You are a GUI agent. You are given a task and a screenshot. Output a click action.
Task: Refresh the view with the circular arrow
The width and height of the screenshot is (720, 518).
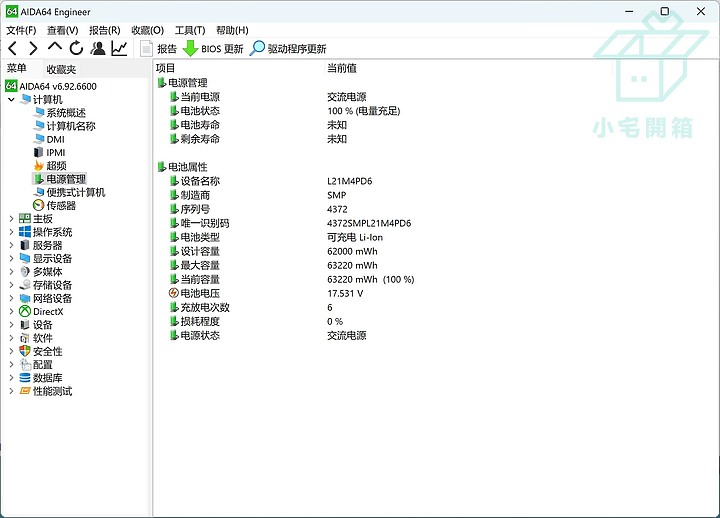(x=76, y=48)
